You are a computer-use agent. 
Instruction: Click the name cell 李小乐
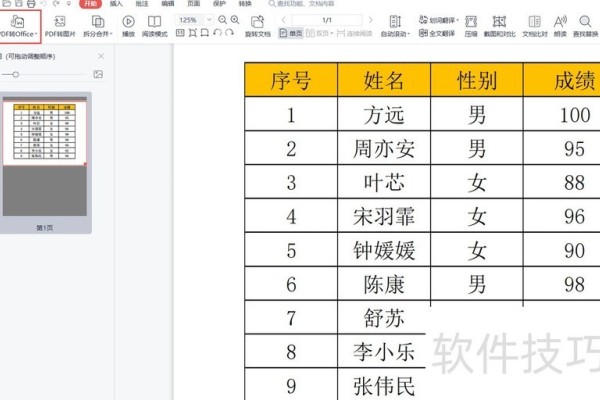coord(384,352)
